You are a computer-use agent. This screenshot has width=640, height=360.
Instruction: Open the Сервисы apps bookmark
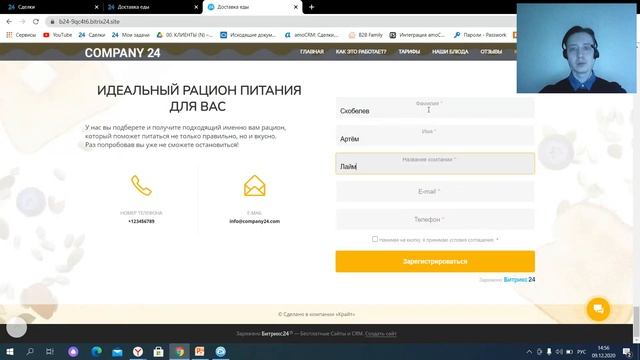pos(21,35)
